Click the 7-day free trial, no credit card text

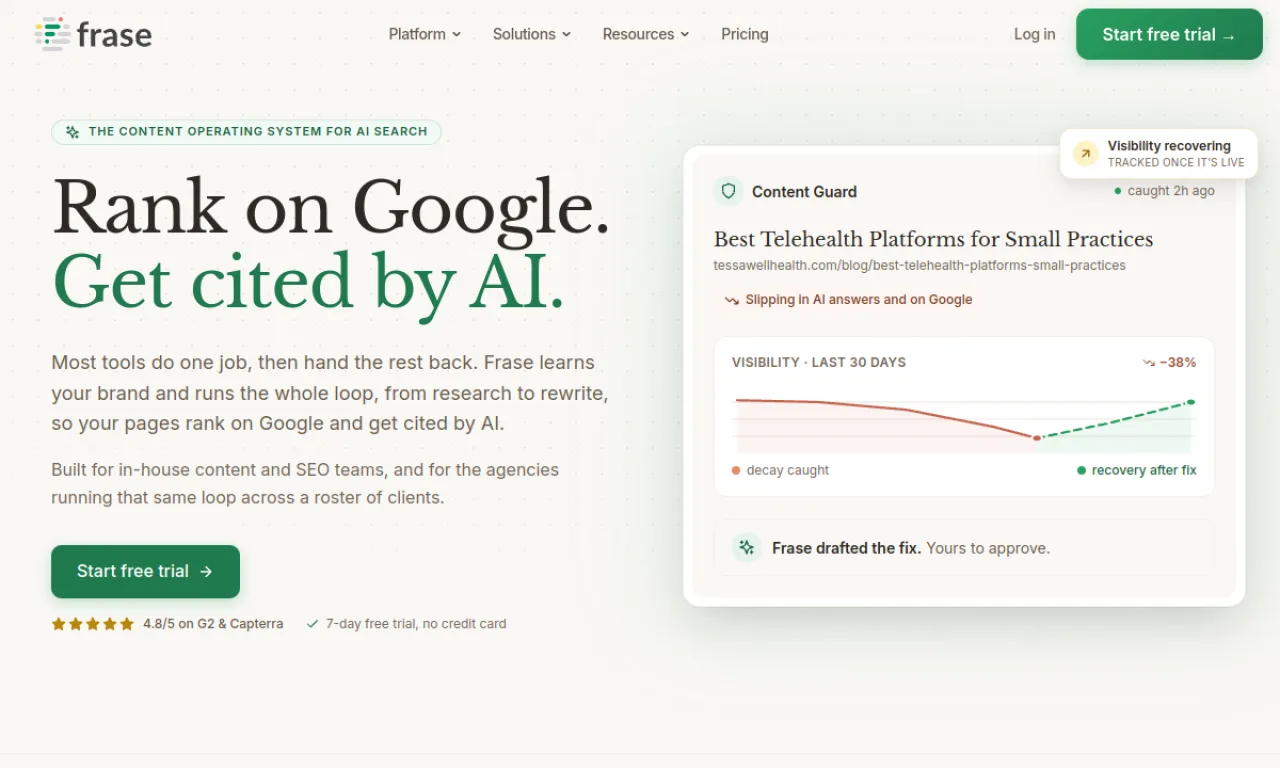coord(416,624)
